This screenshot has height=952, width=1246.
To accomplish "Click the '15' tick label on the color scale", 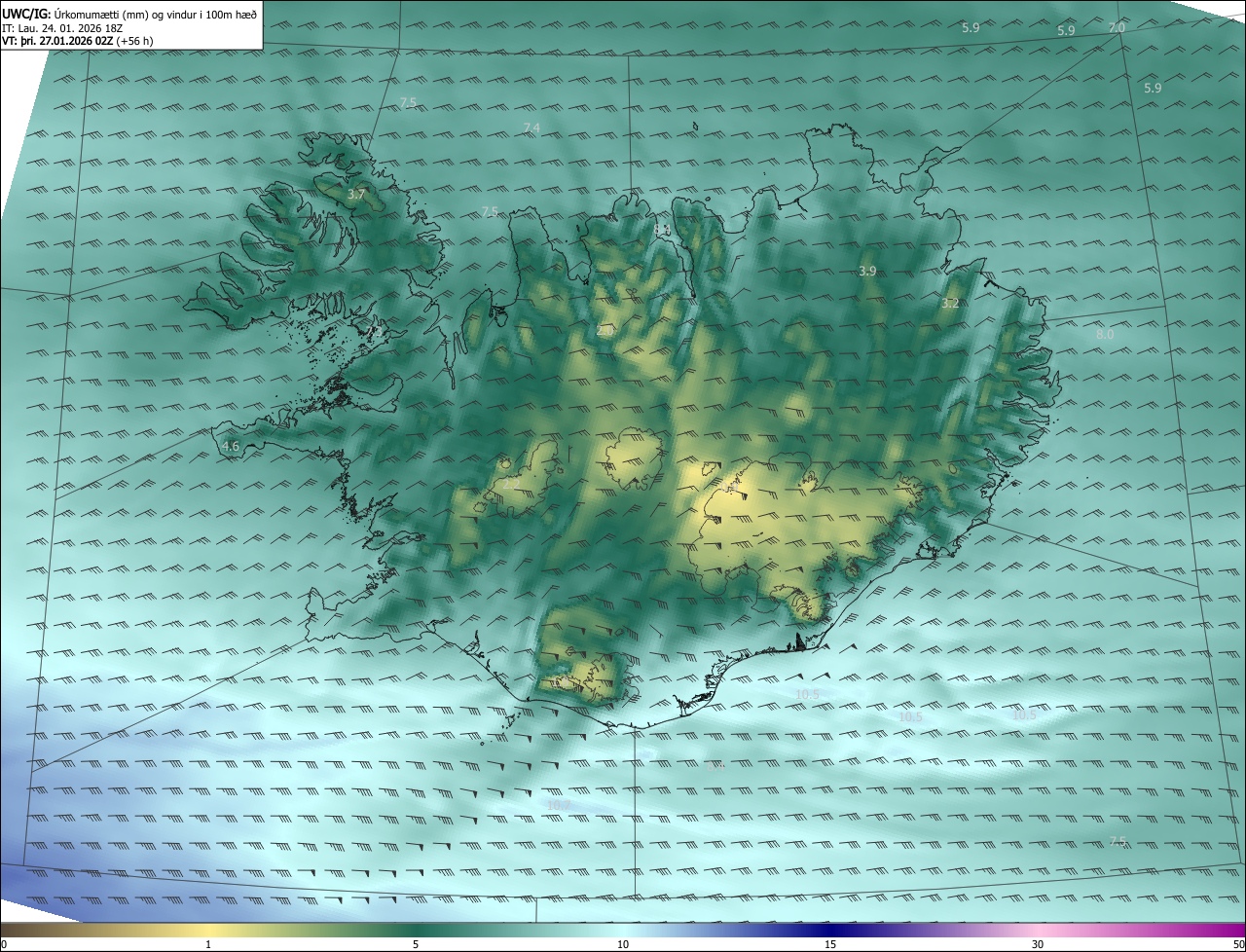I will (x=830, y=944).
